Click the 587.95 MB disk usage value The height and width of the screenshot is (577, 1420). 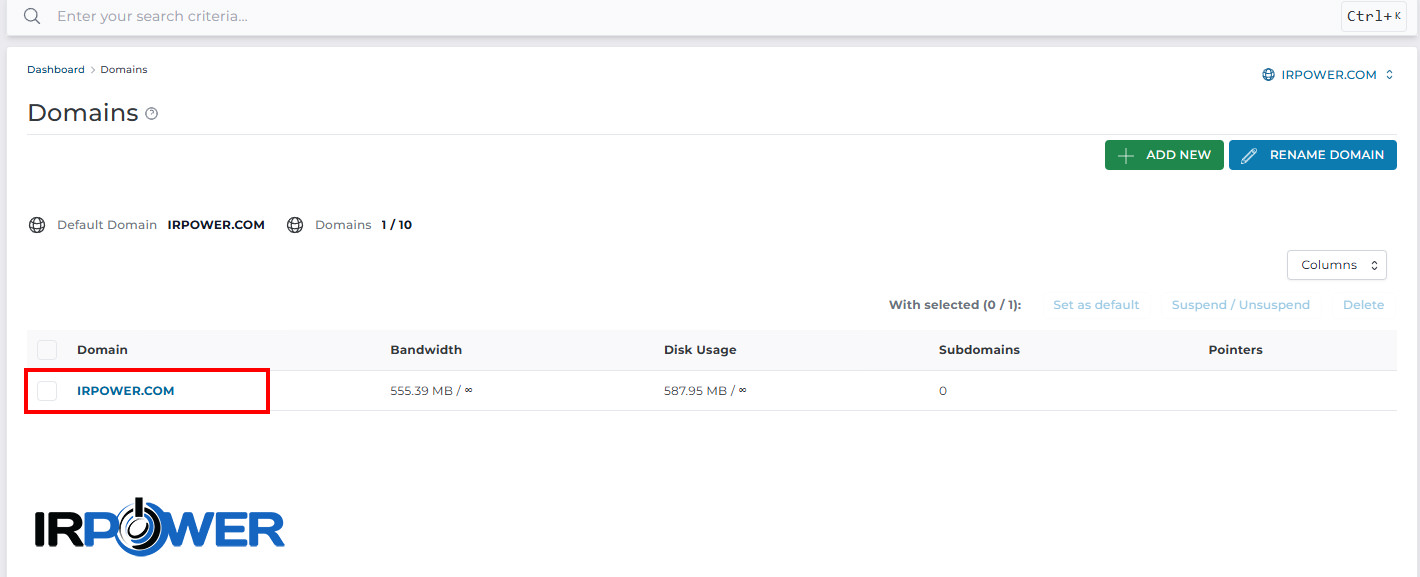click(x=705, y=391)
